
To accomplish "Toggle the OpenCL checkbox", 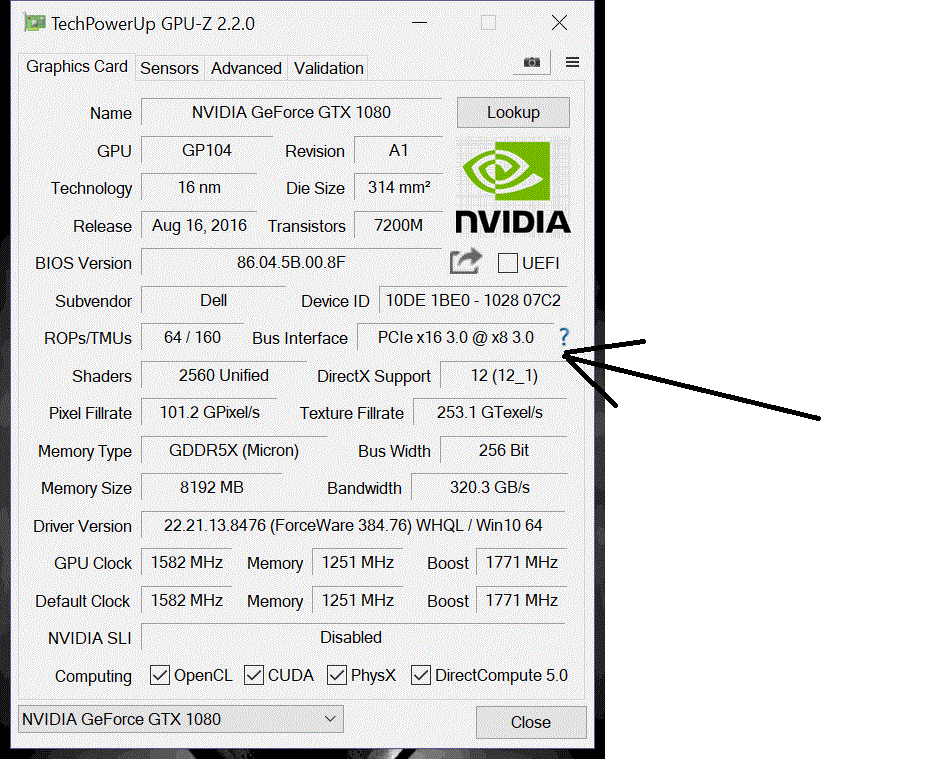I will point(159,675).
